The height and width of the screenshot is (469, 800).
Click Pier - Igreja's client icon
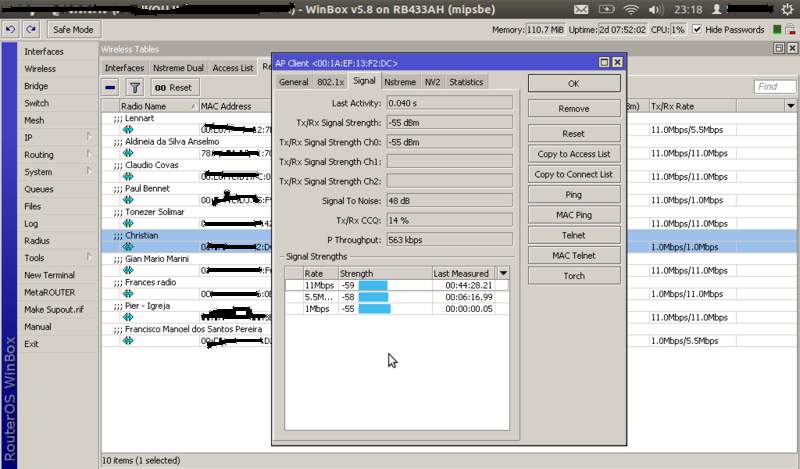pos(128,317)
